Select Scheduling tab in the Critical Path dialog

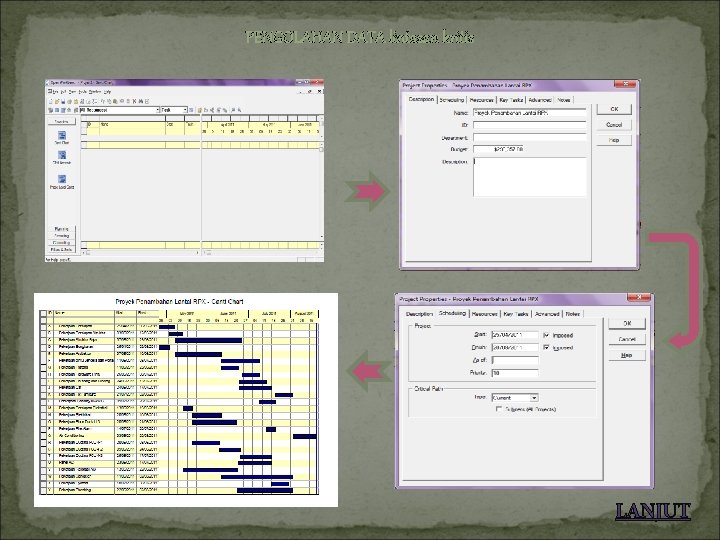tap(452, 313)
